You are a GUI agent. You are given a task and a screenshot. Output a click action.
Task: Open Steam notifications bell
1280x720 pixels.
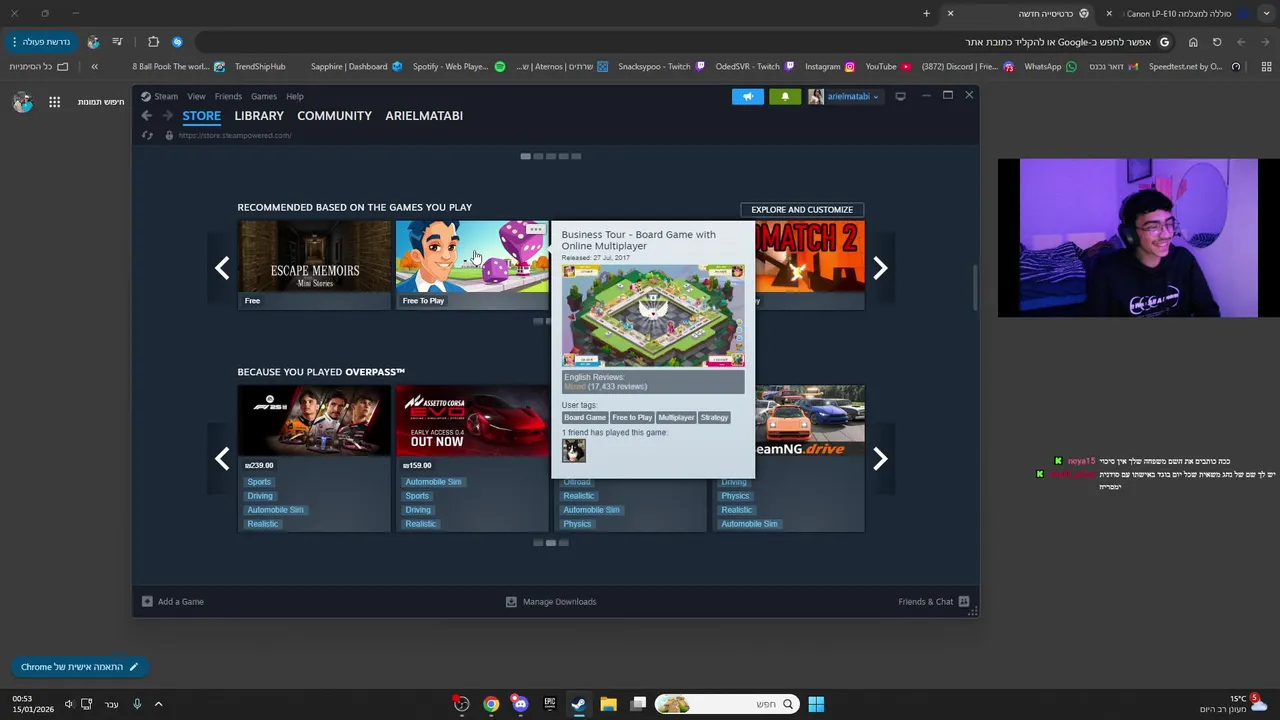(785, 96)
